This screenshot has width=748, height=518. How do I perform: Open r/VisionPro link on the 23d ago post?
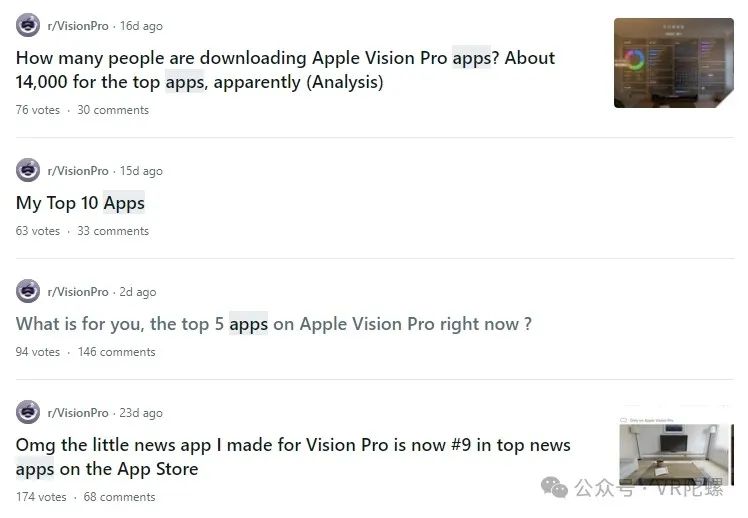[x=78, y=413]
